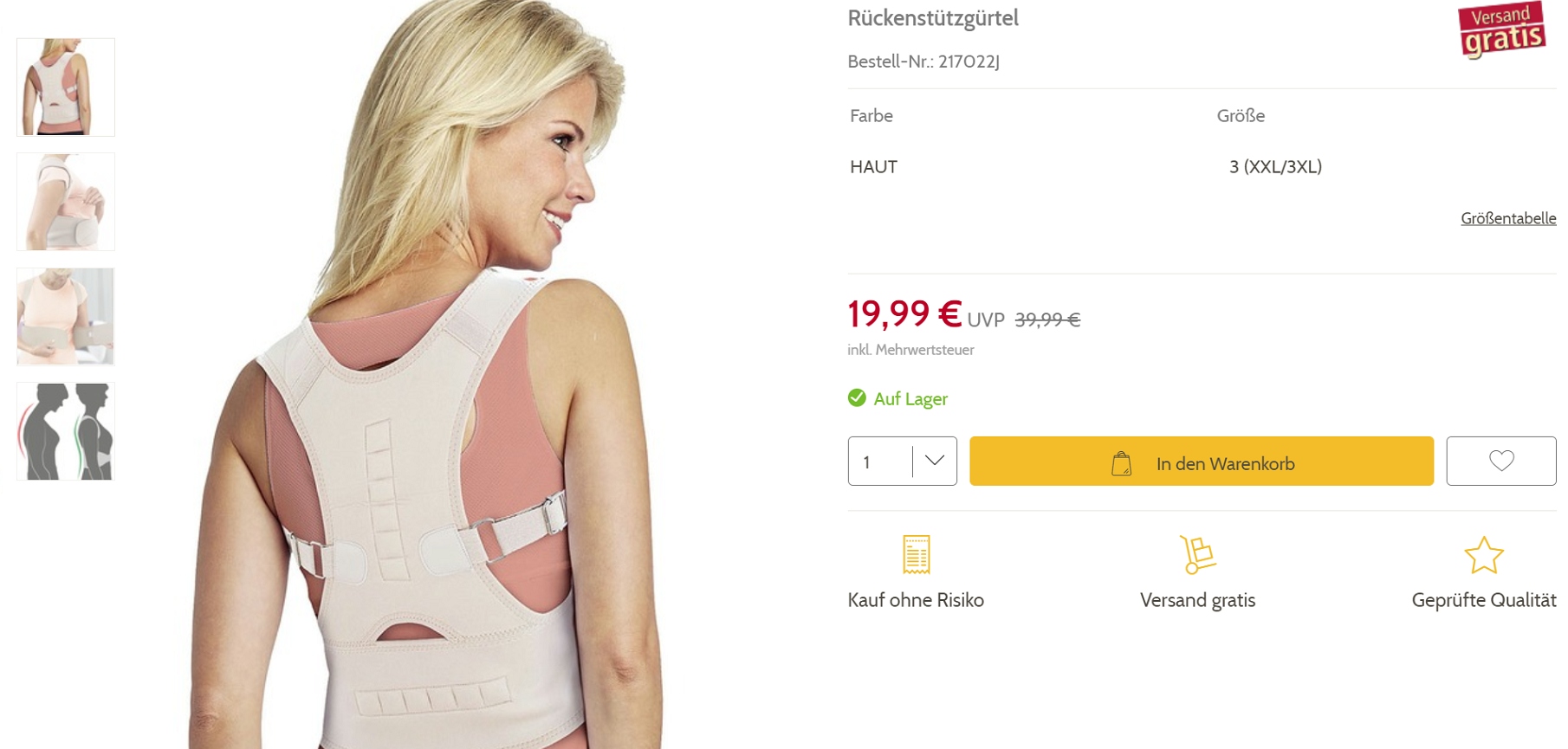The width and height of the screenshot is (1568, 749).
Task: Click the Geprüfte Qualität star icon
Action: [1483, 555]
